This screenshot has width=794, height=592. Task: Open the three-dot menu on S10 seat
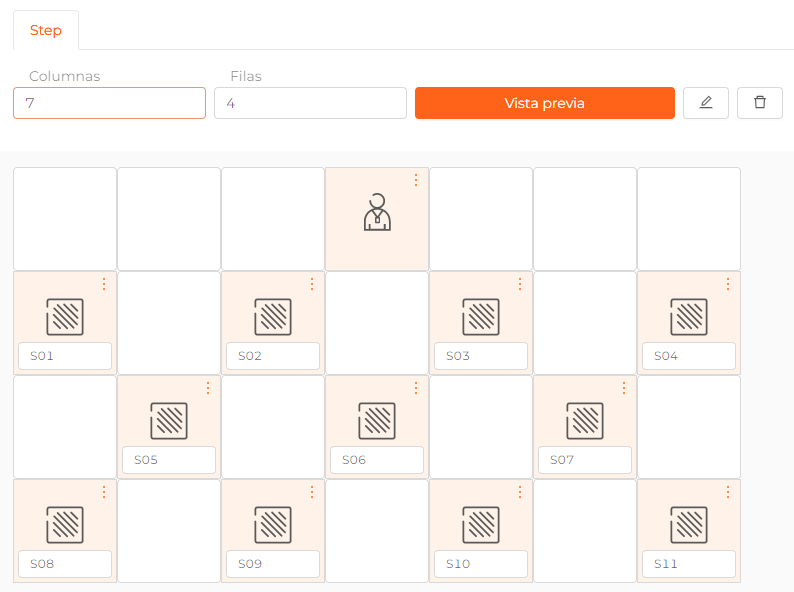(x=520, y=492)
